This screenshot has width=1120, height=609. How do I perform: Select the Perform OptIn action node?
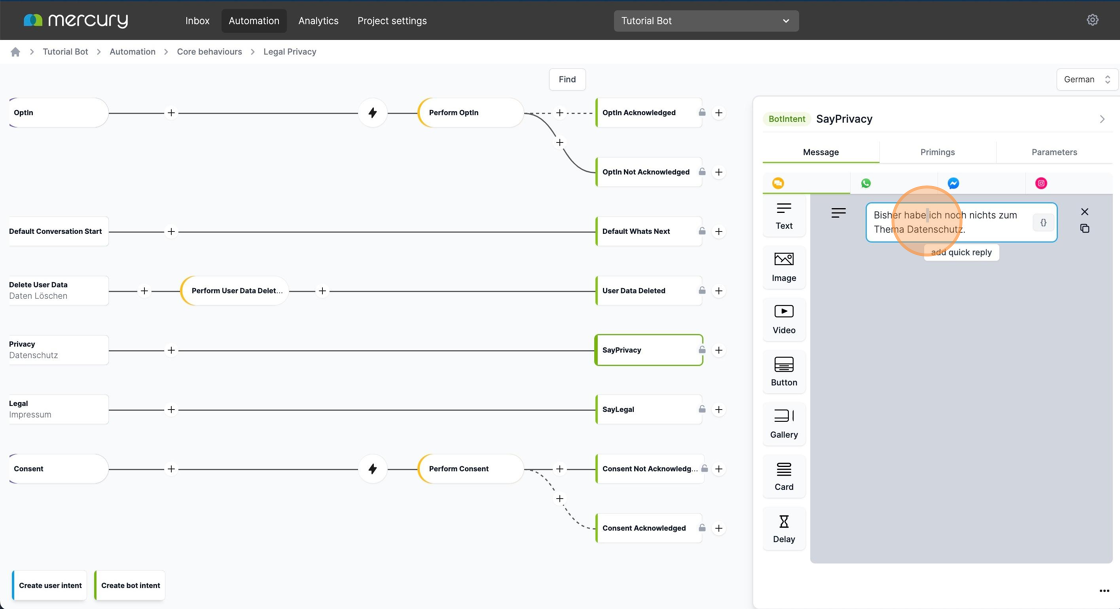click(470, 113)
